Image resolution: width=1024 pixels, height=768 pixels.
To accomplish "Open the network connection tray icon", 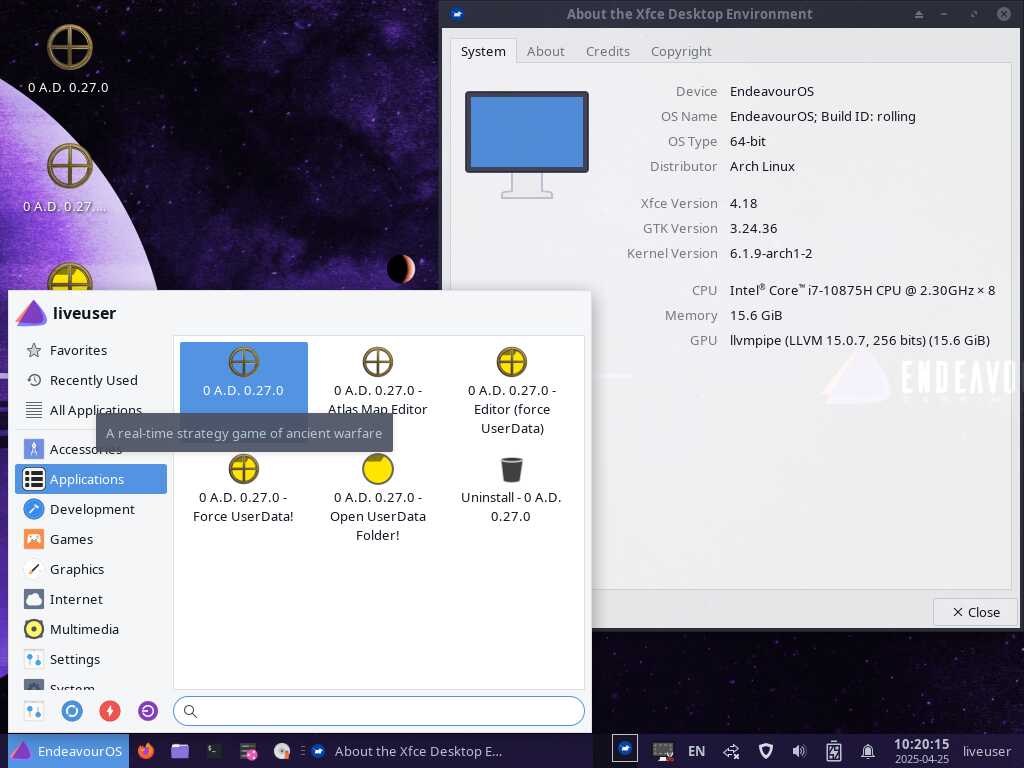I will 731,751.
